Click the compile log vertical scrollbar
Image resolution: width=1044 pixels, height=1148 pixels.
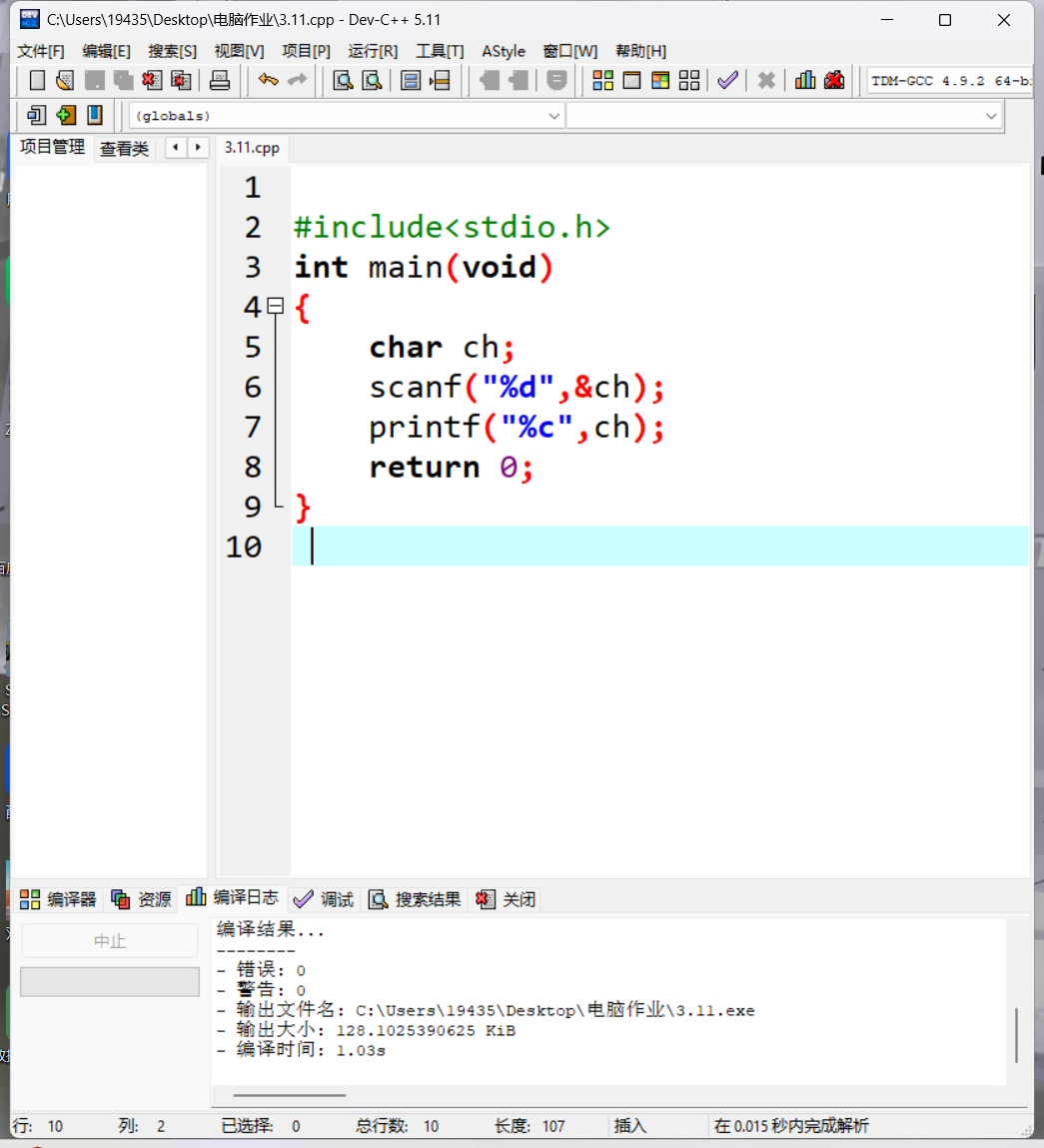click(x=1017, y=1034)
